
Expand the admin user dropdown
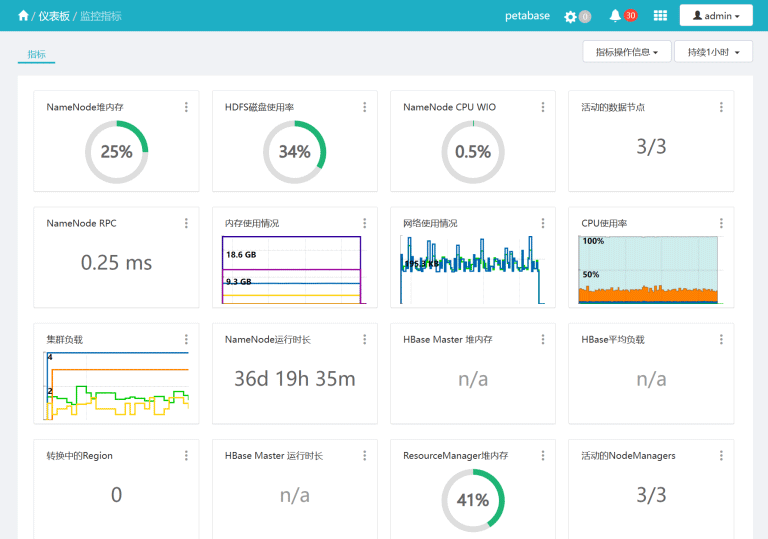coord(716,16)
